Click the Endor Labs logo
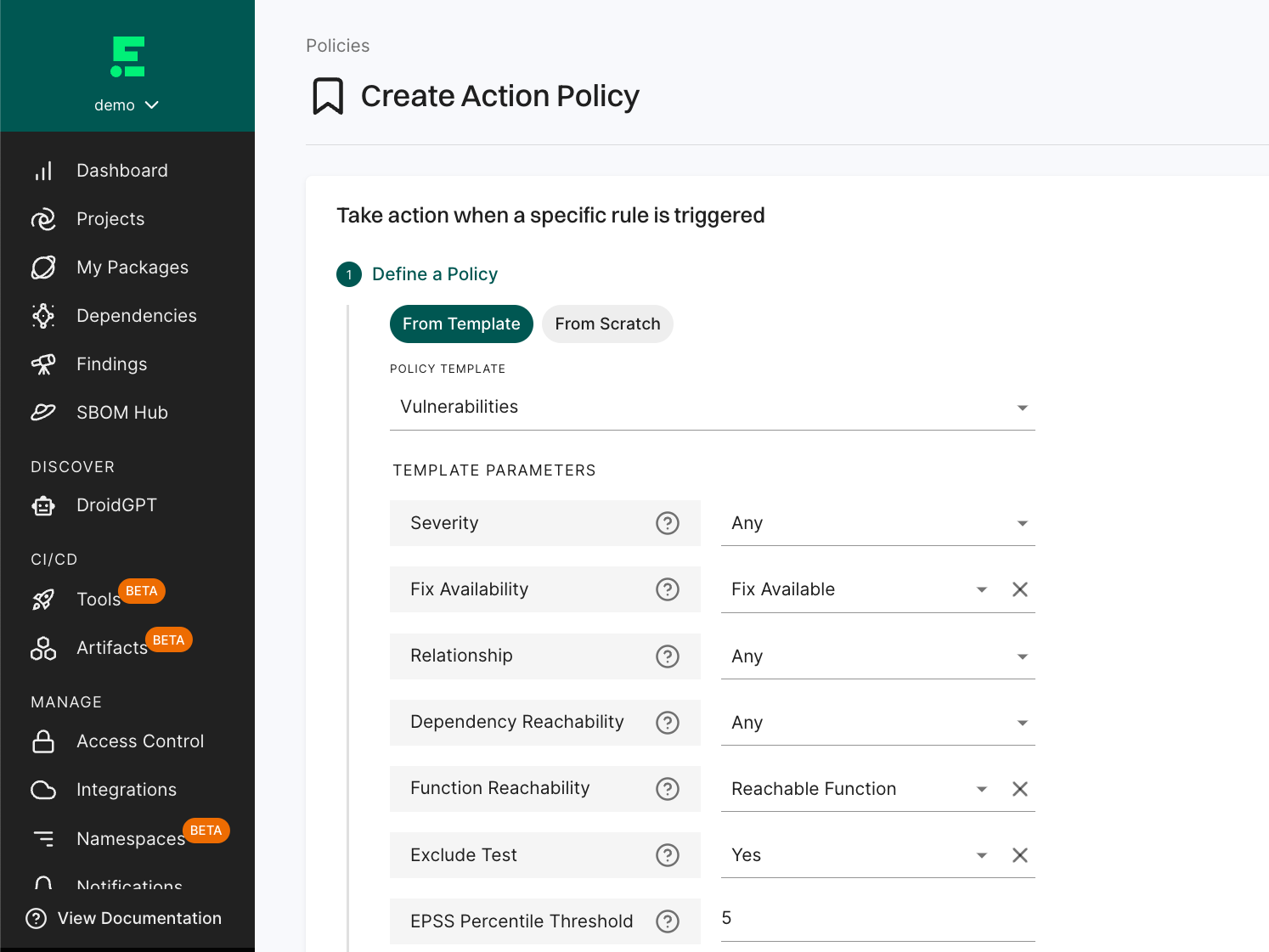1269x952 pixels. [x=127, y=57]
